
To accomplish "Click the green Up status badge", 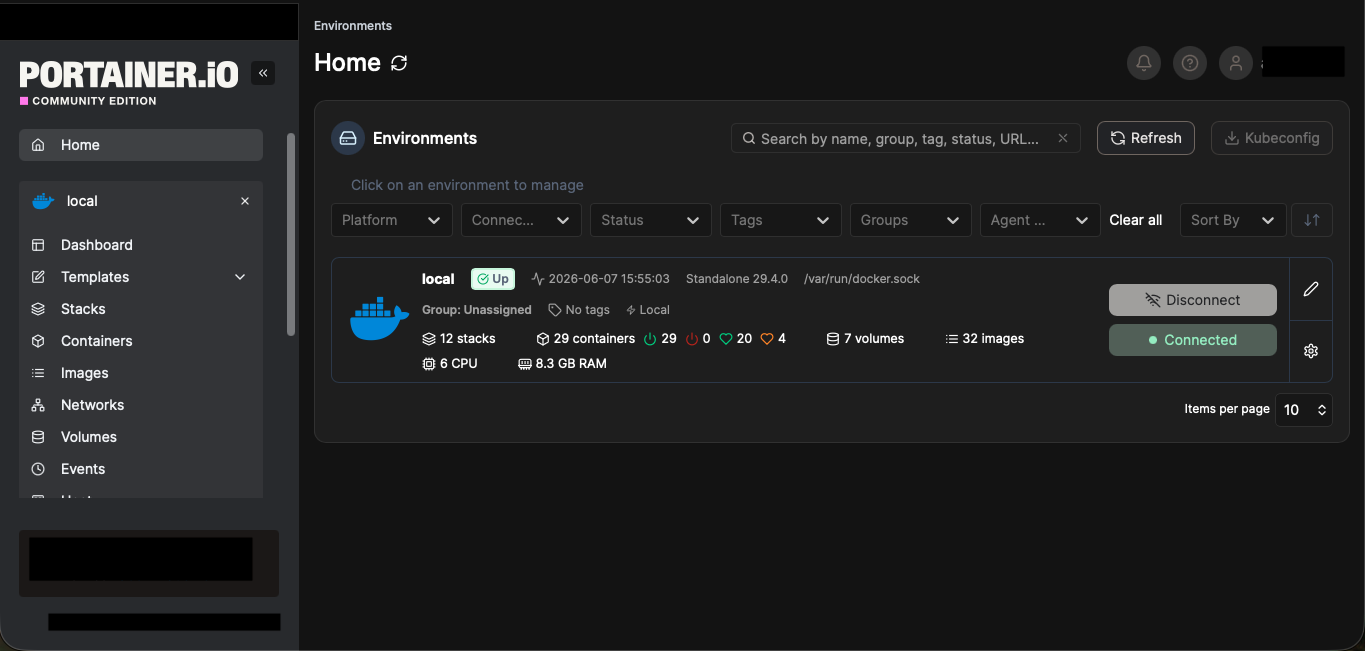I will (x=493, y=279).
